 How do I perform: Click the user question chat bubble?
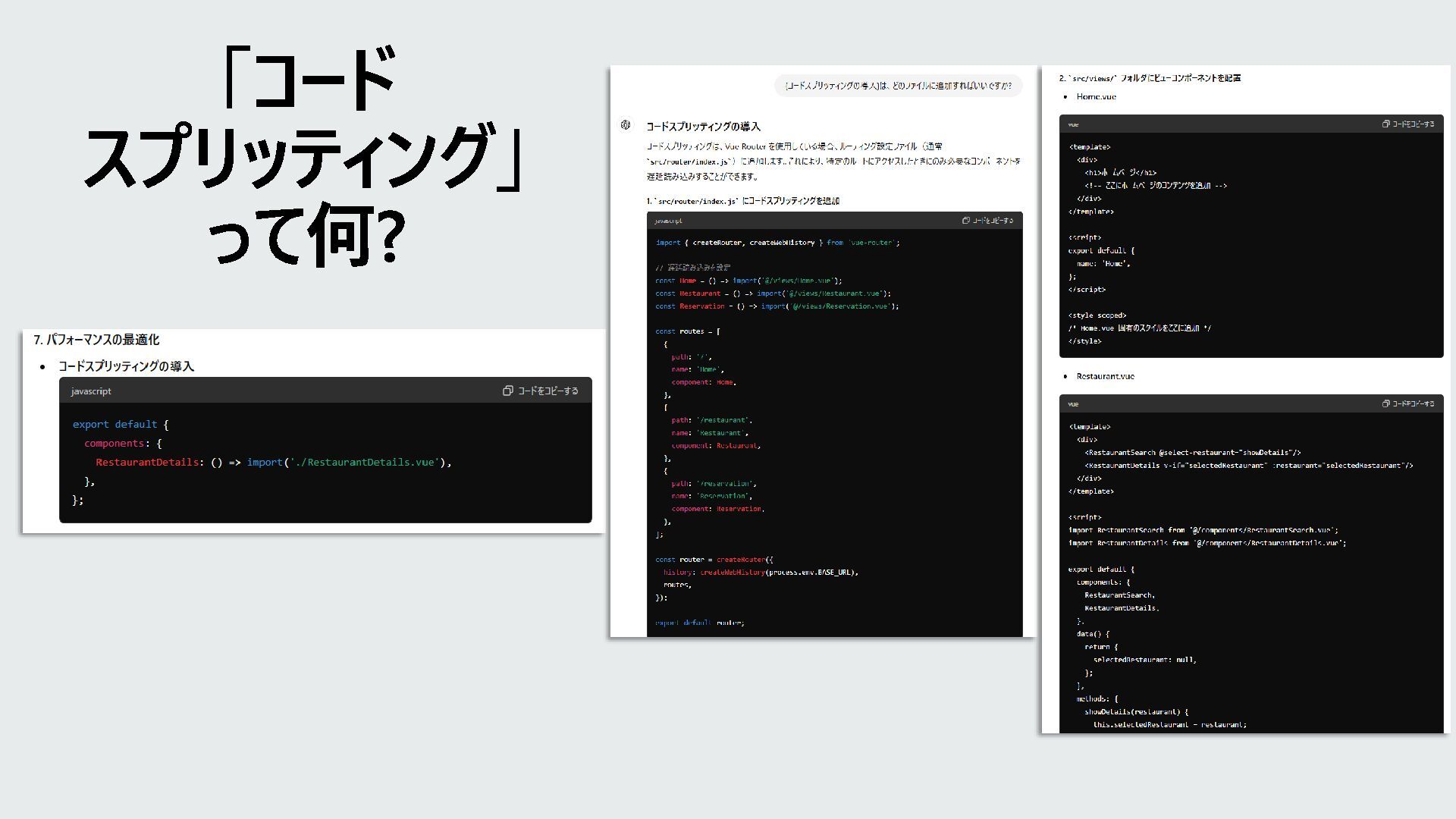pyautogui.click(x=898, y=86)
